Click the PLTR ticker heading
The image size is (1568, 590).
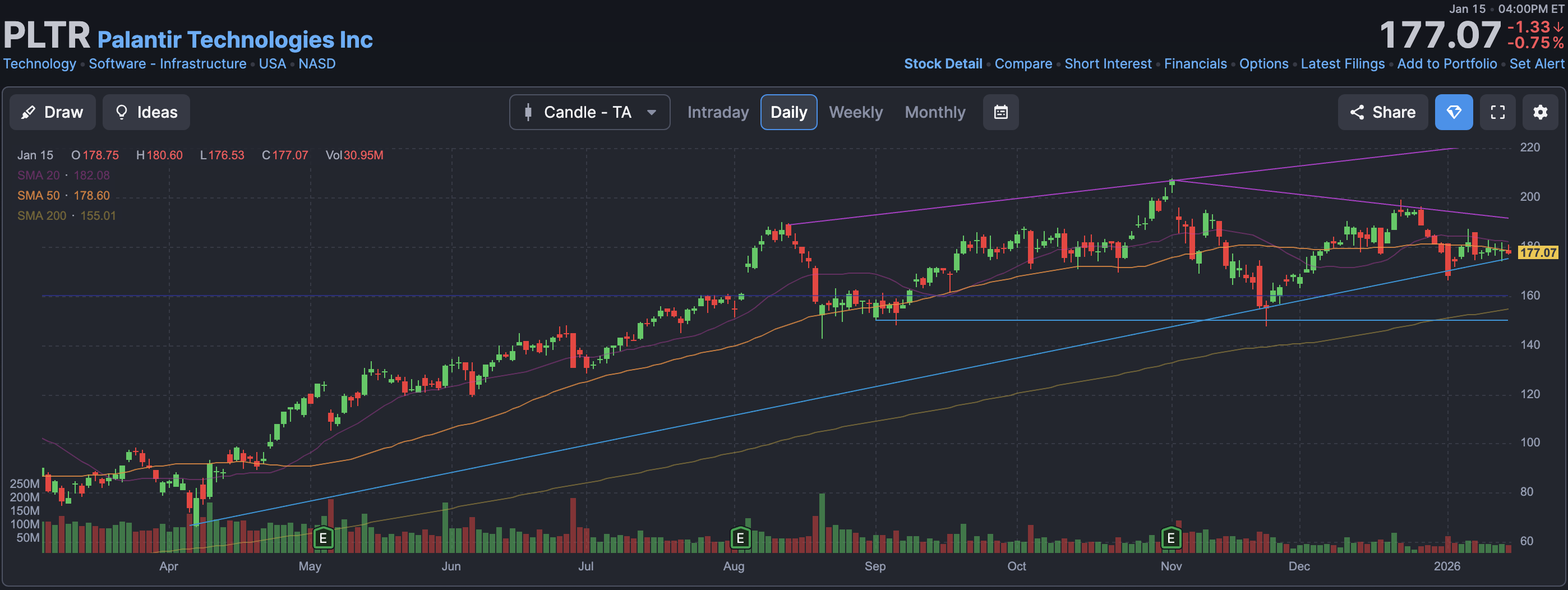point(47,35)
